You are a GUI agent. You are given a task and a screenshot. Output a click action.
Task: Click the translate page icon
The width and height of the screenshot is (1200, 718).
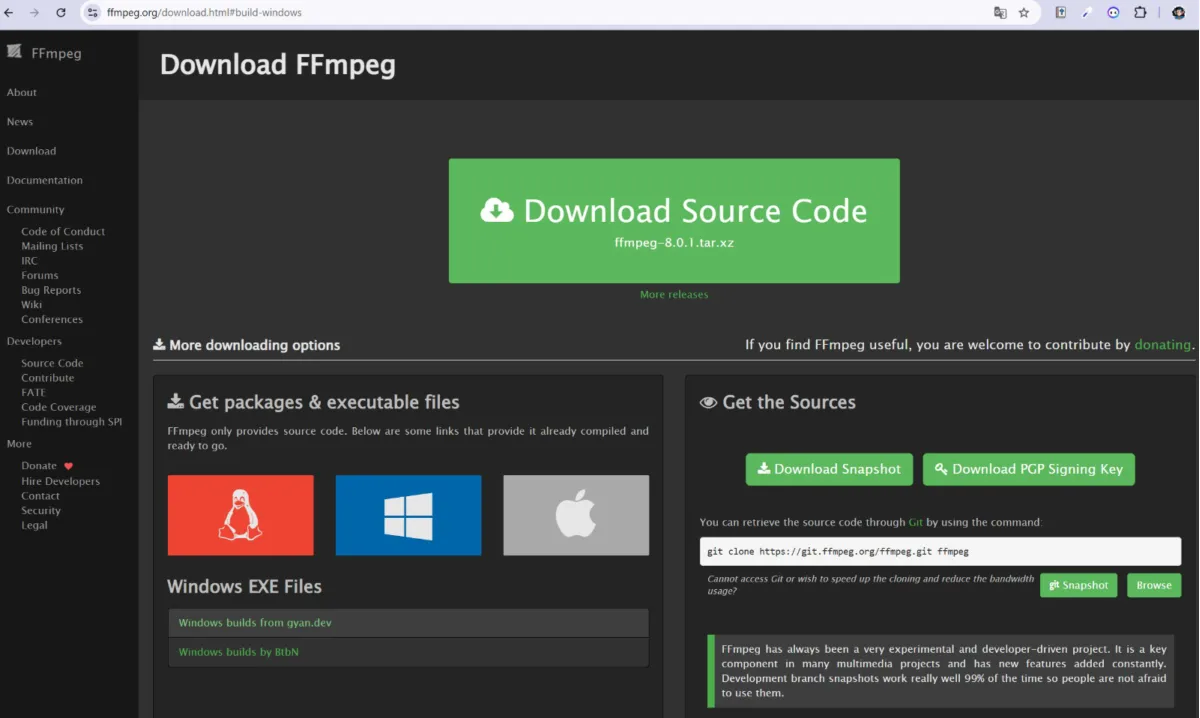(x=1000, y=13)
